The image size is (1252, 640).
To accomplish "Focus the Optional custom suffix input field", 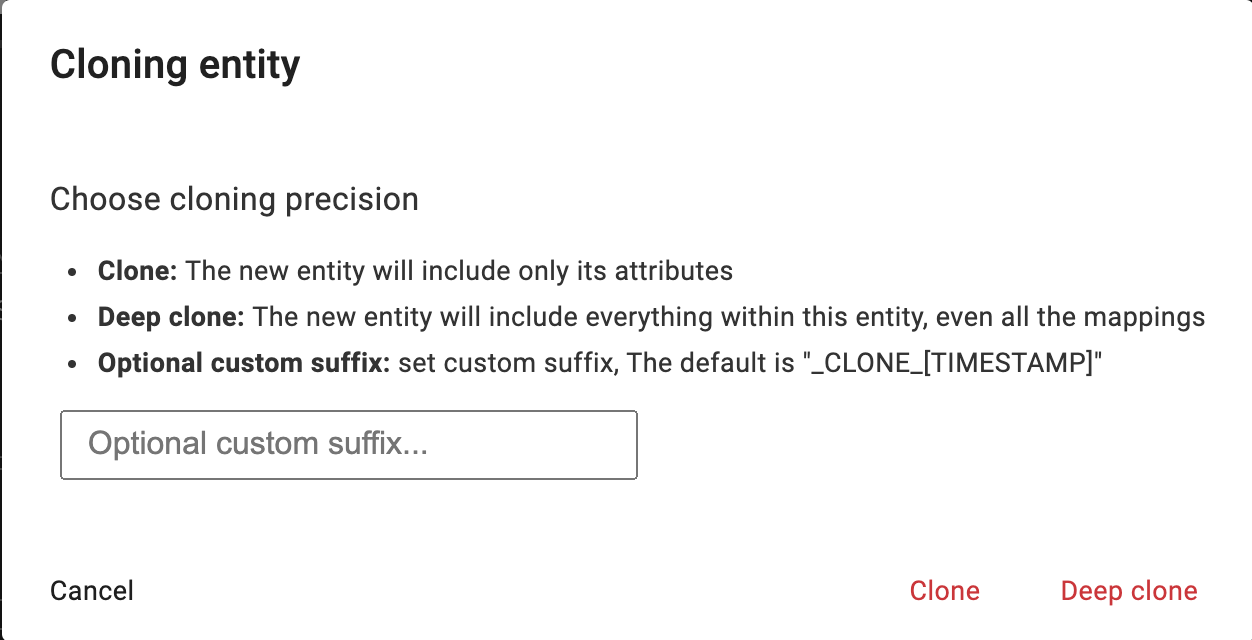I will (348, 444).
